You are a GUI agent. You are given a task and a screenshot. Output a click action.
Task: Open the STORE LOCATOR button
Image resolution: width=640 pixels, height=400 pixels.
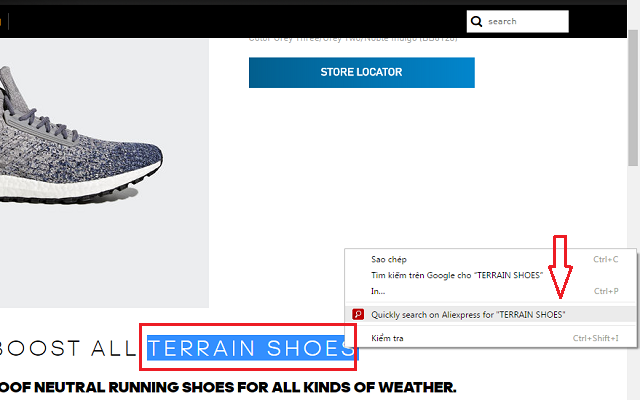point(362,72)
